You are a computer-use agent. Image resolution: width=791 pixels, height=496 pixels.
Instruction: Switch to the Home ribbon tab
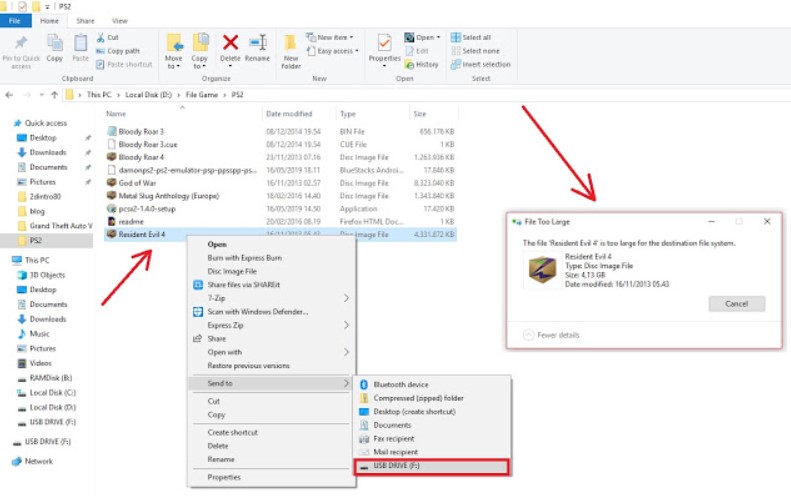point(49,21)
